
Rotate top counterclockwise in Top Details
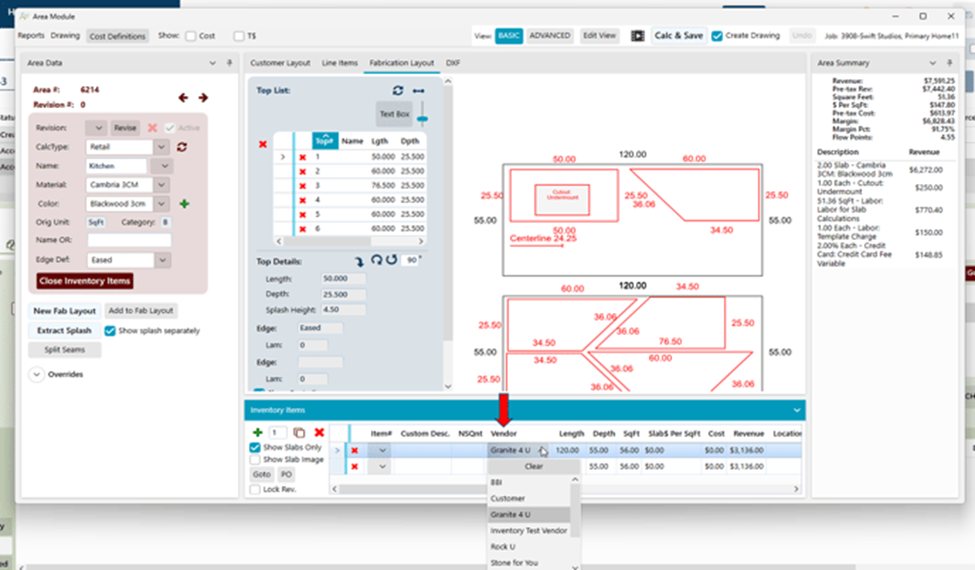[x=391, y=260]
